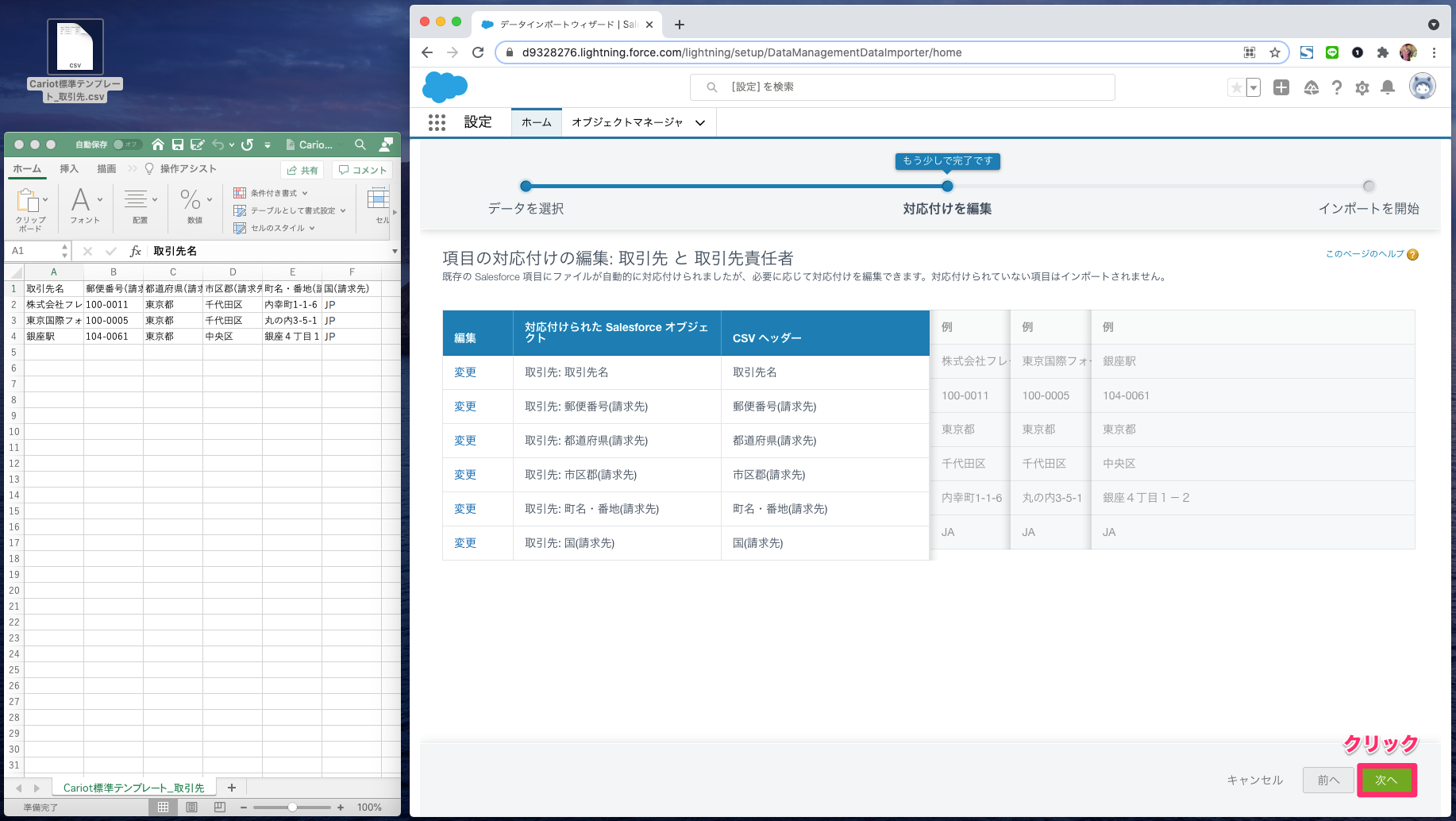Image resolution: width=1456 pixels, height=821 pixels.
Task: Open the Salesforce Setup gear icon
Action: point(1362,87)
